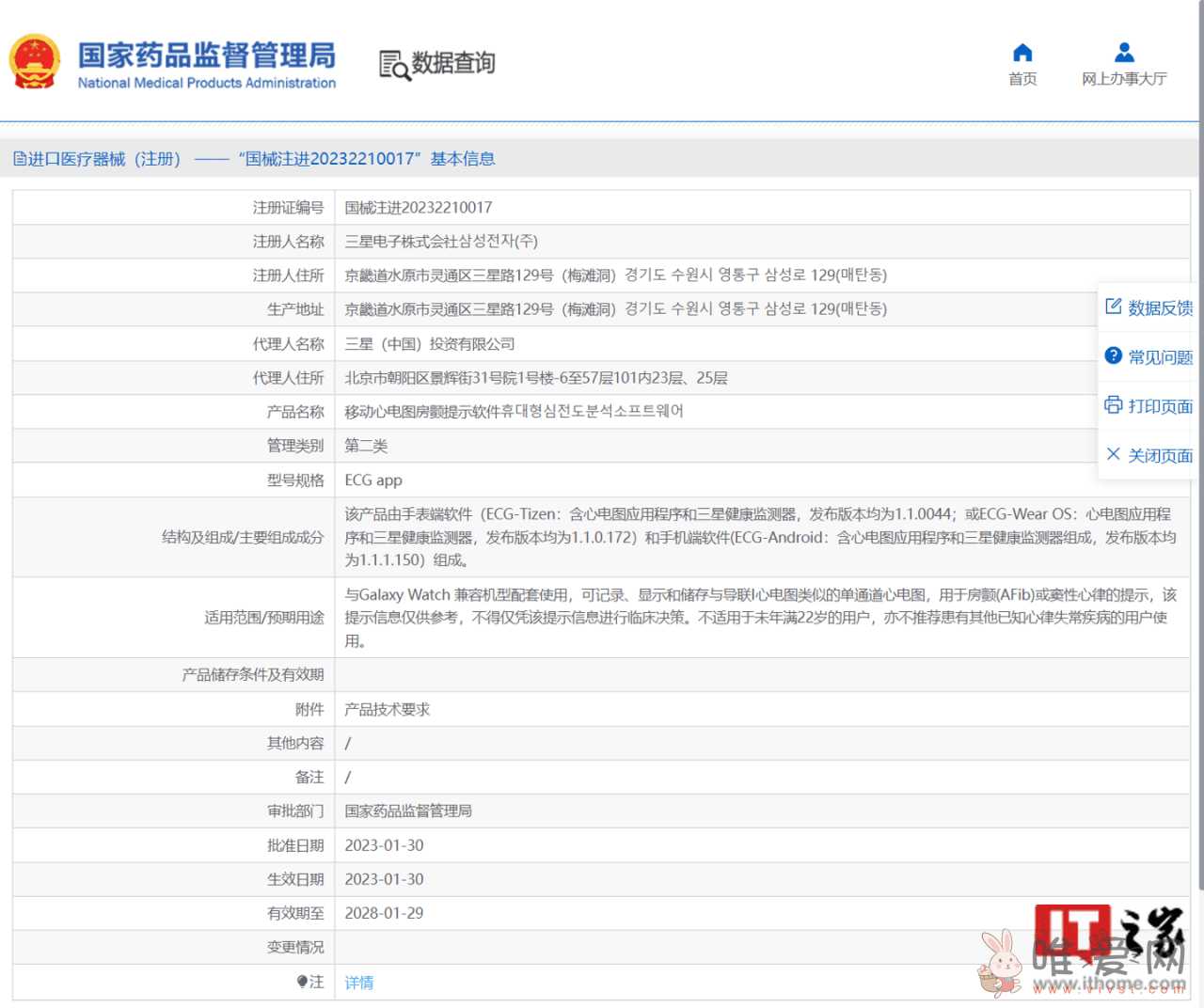Click the bullet icon beside 注

point(302,982)
